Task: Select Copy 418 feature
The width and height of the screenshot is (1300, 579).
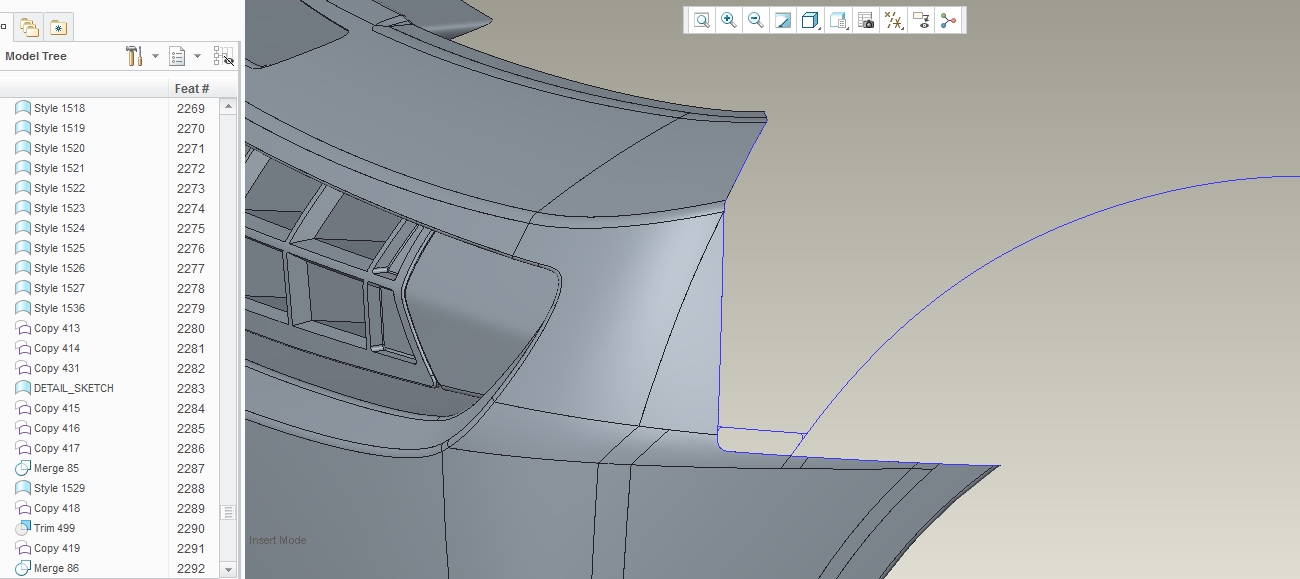Action: 57,508
